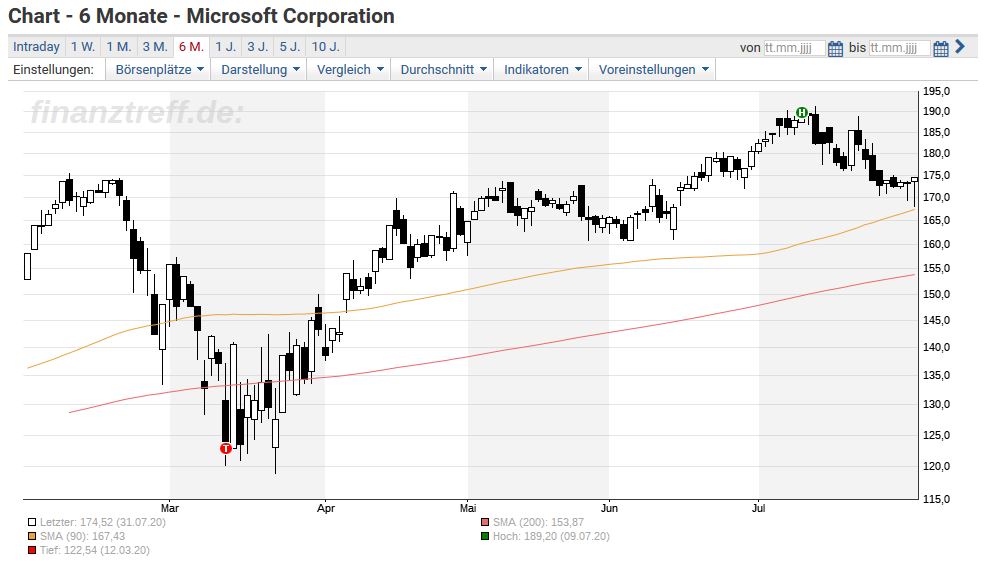990x565 pixels.
Task: Open the 'von' date calendar picker
Action: pos(835,49)
